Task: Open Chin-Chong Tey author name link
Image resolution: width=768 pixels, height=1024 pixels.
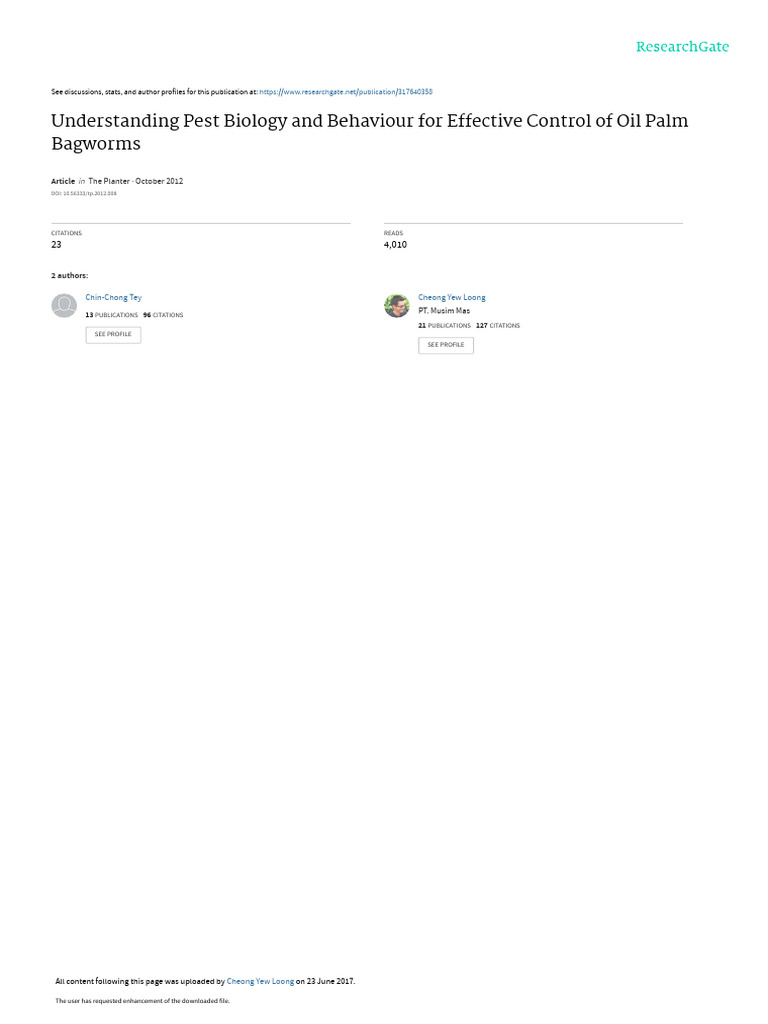Action: click(x=114, y=297)
